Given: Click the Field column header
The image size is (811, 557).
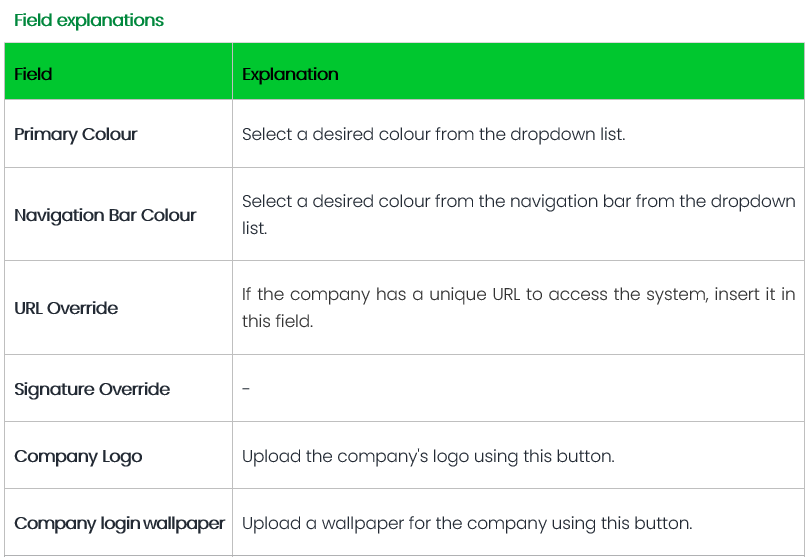Looking at the screenshot, I should click(33, 74).
